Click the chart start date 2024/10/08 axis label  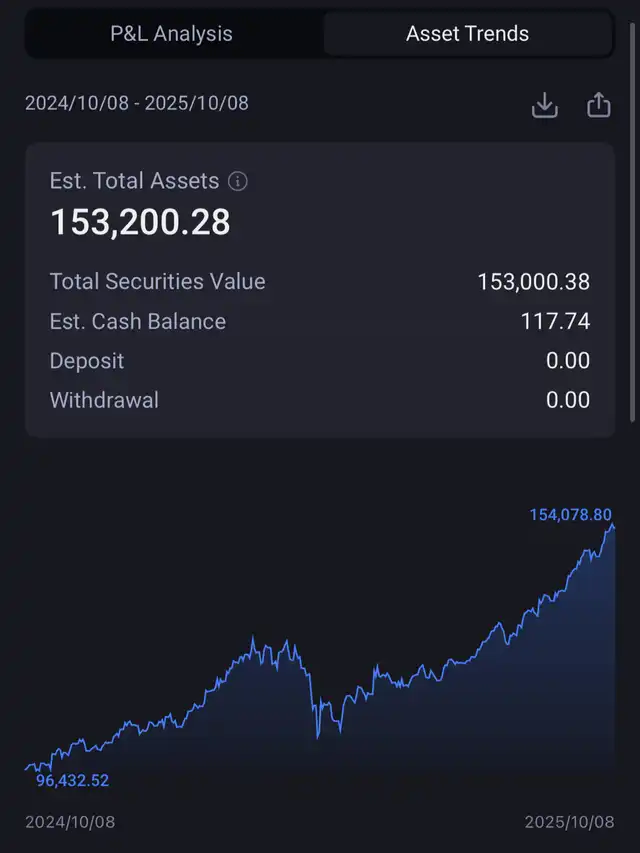point(70,822)
